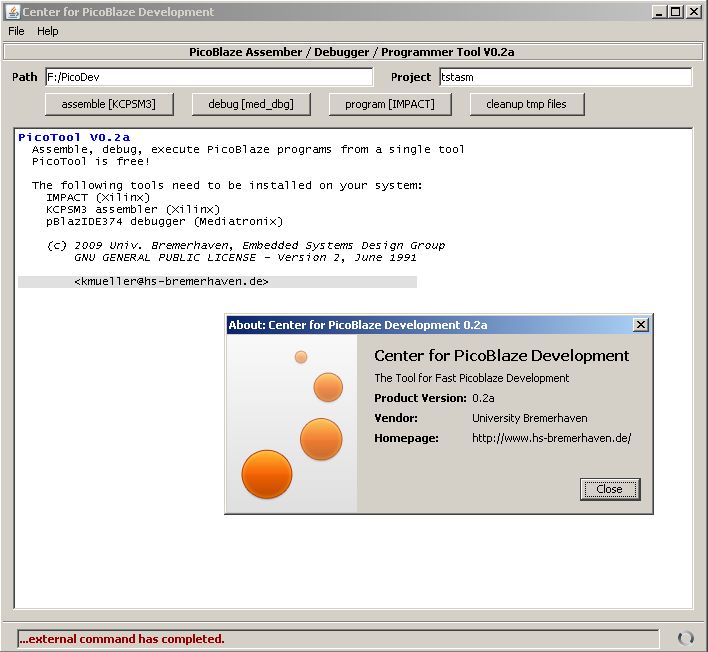
Task: Maximize the main window
Action: [x=675, y=12]
